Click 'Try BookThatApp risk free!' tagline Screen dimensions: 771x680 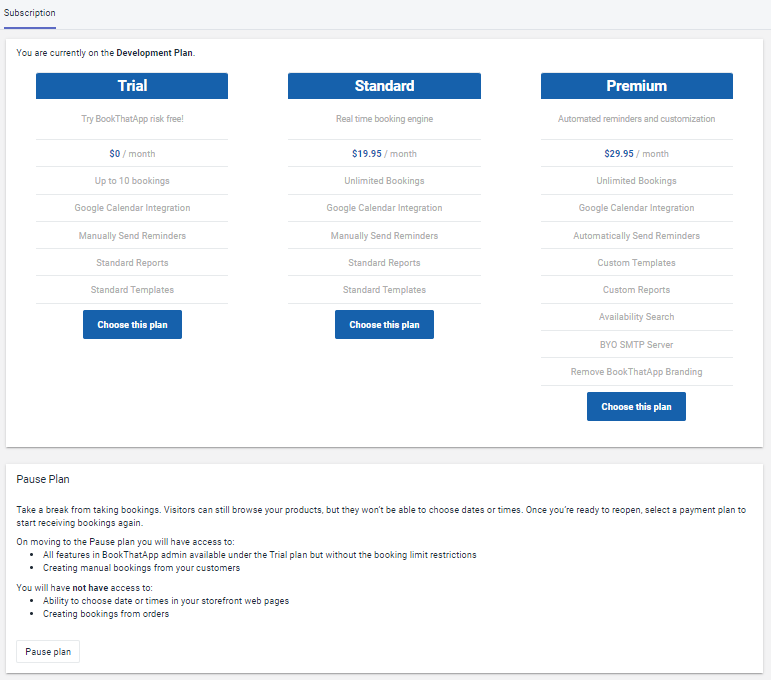pos(132,119)
